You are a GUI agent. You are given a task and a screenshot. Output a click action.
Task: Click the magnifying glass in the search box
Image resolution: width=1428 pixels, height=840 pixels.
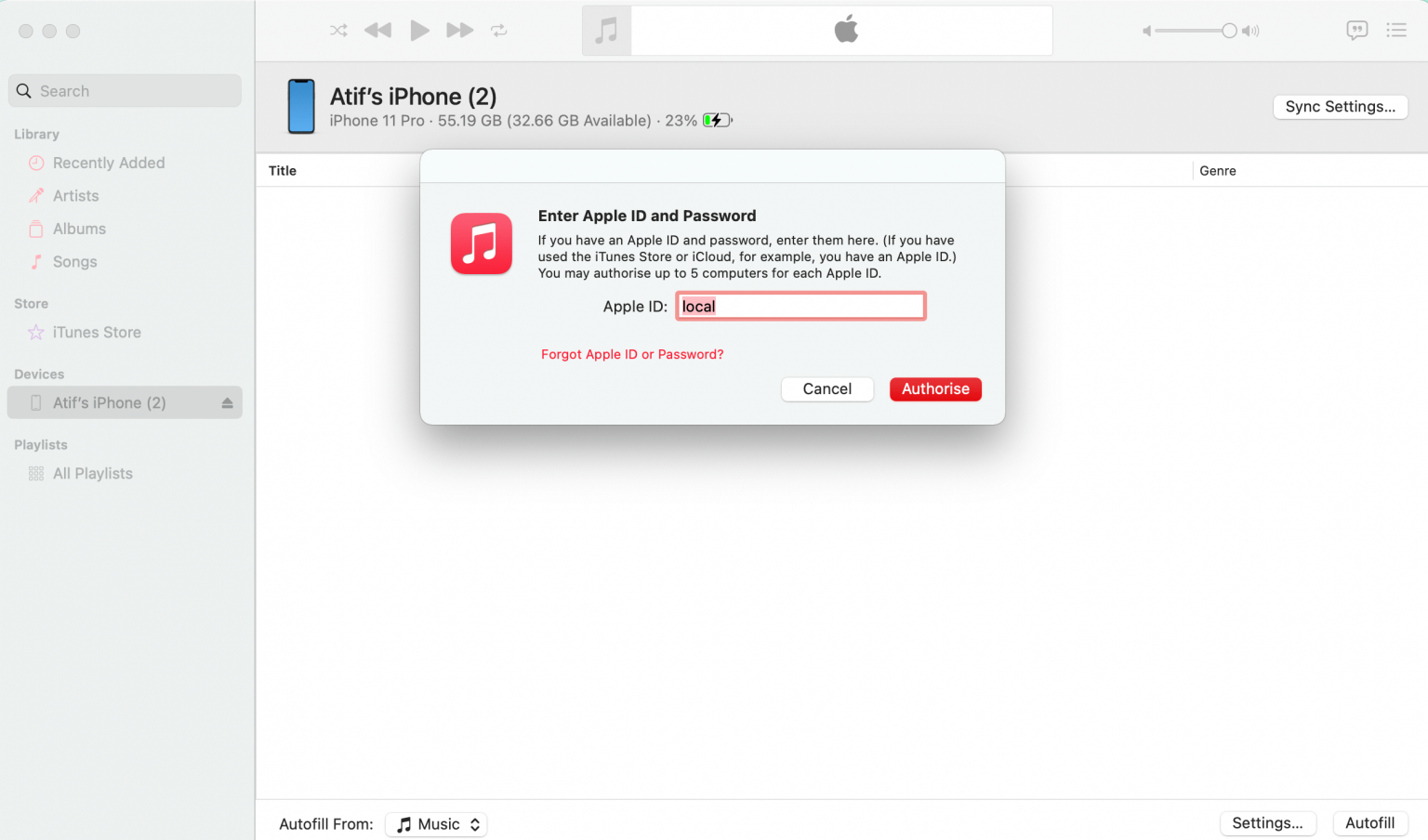tap(23, 90)
